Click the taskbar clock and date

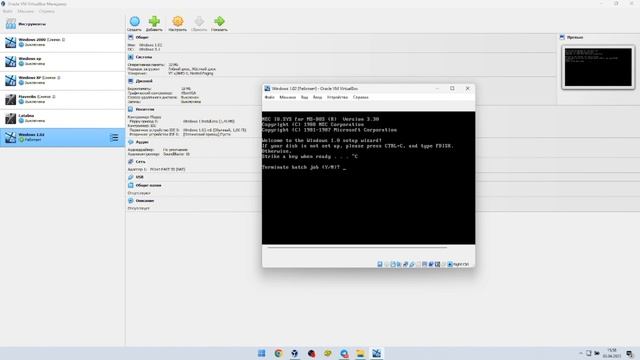[x=611, y=353]
